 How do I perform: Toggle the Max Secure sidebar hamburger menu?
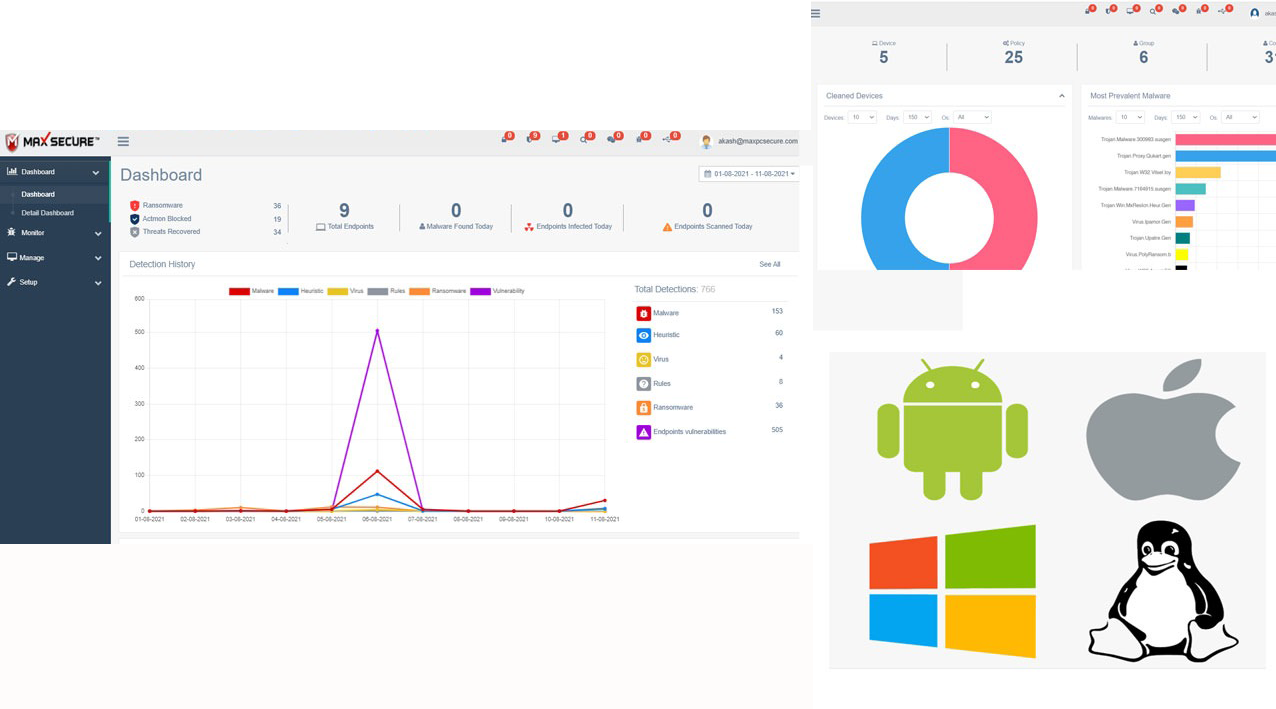point(123,142)
